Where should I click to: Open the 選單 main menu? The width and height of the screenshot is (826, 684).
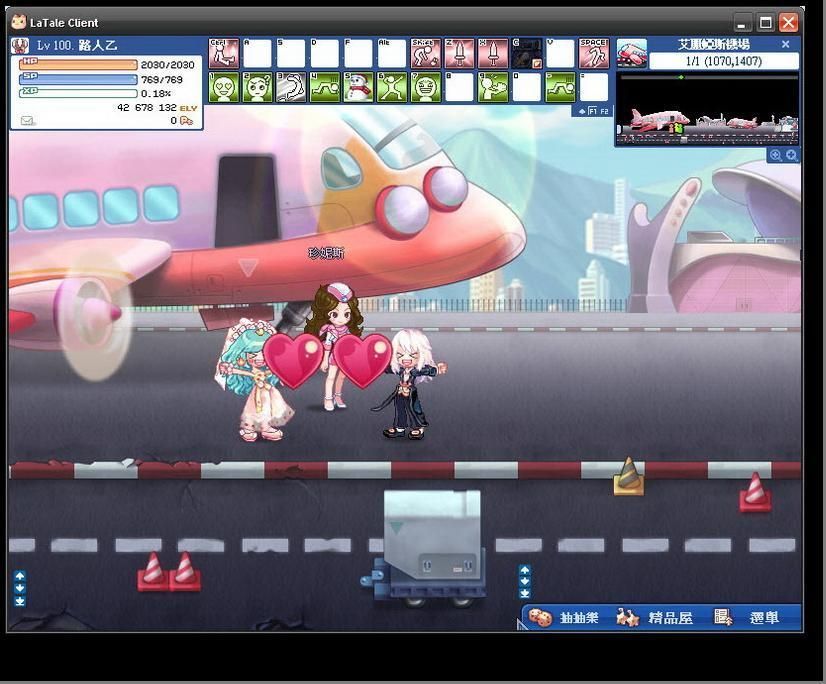747,618
